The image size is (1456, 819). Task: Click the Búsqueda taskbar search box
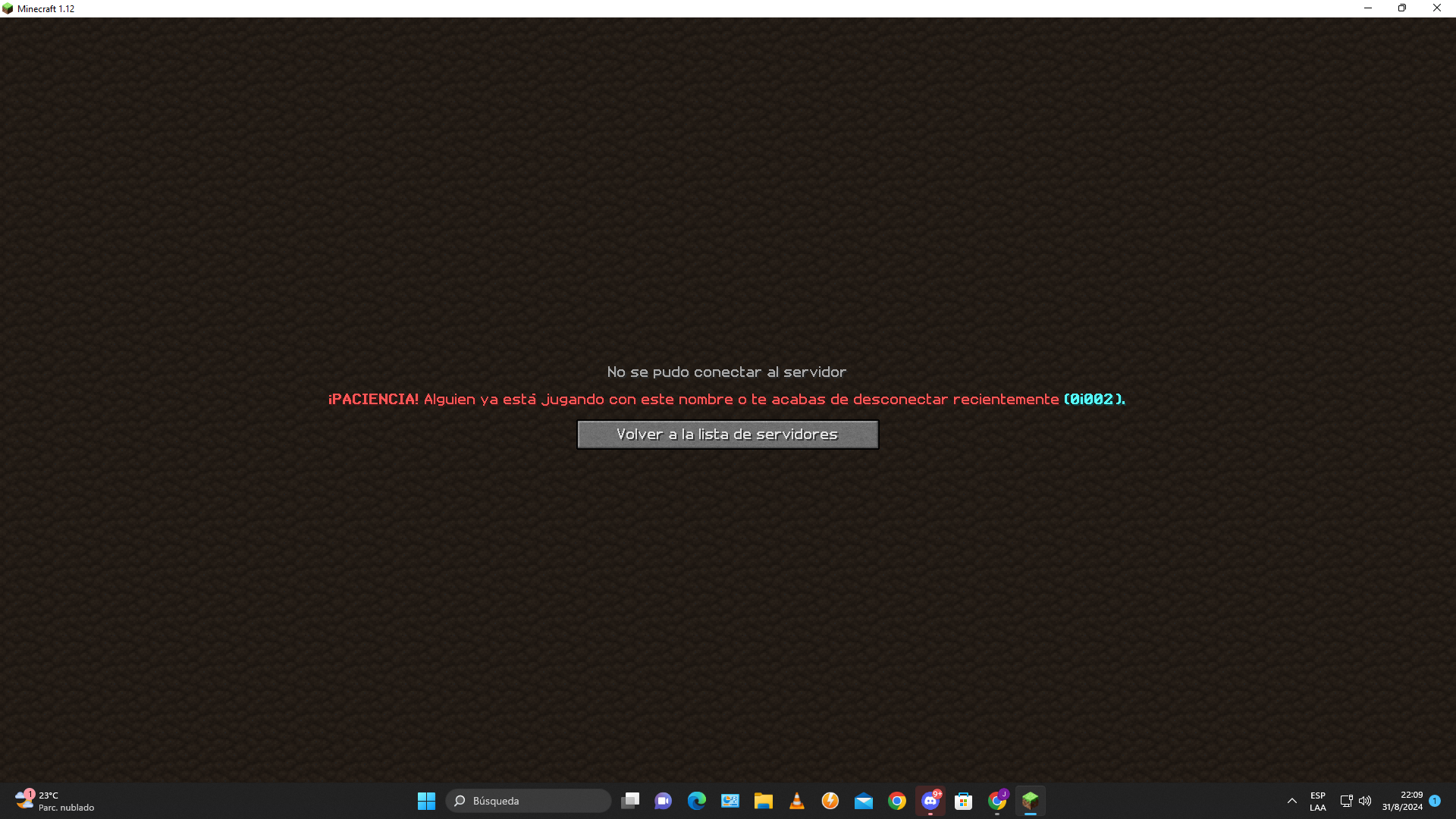[529, 801]
